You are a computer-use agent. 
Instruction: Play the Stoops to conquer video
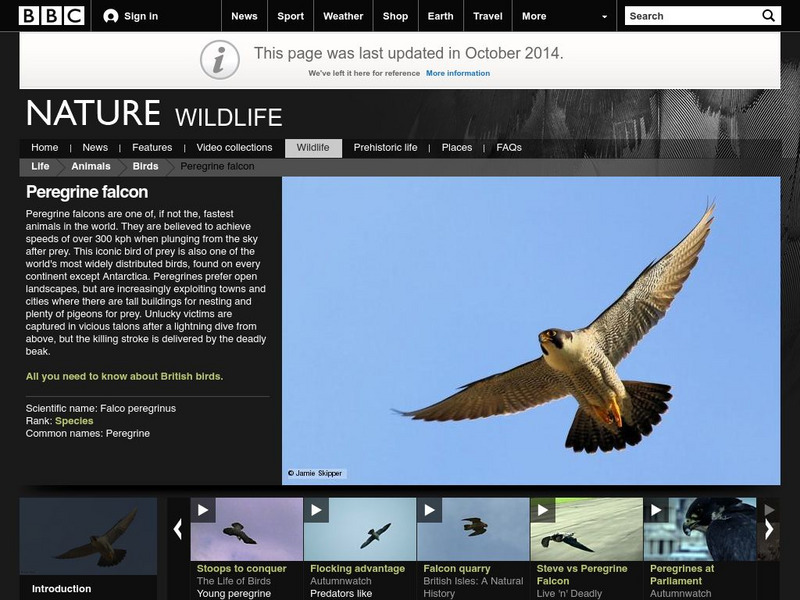pos(203,510)
